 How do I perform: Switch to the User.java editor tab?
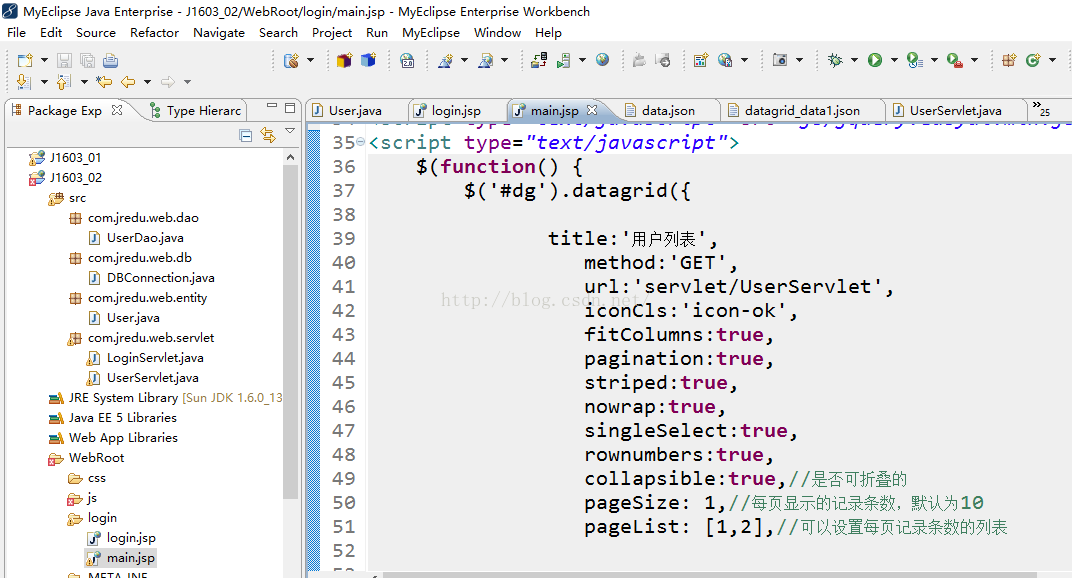[356, 110]
